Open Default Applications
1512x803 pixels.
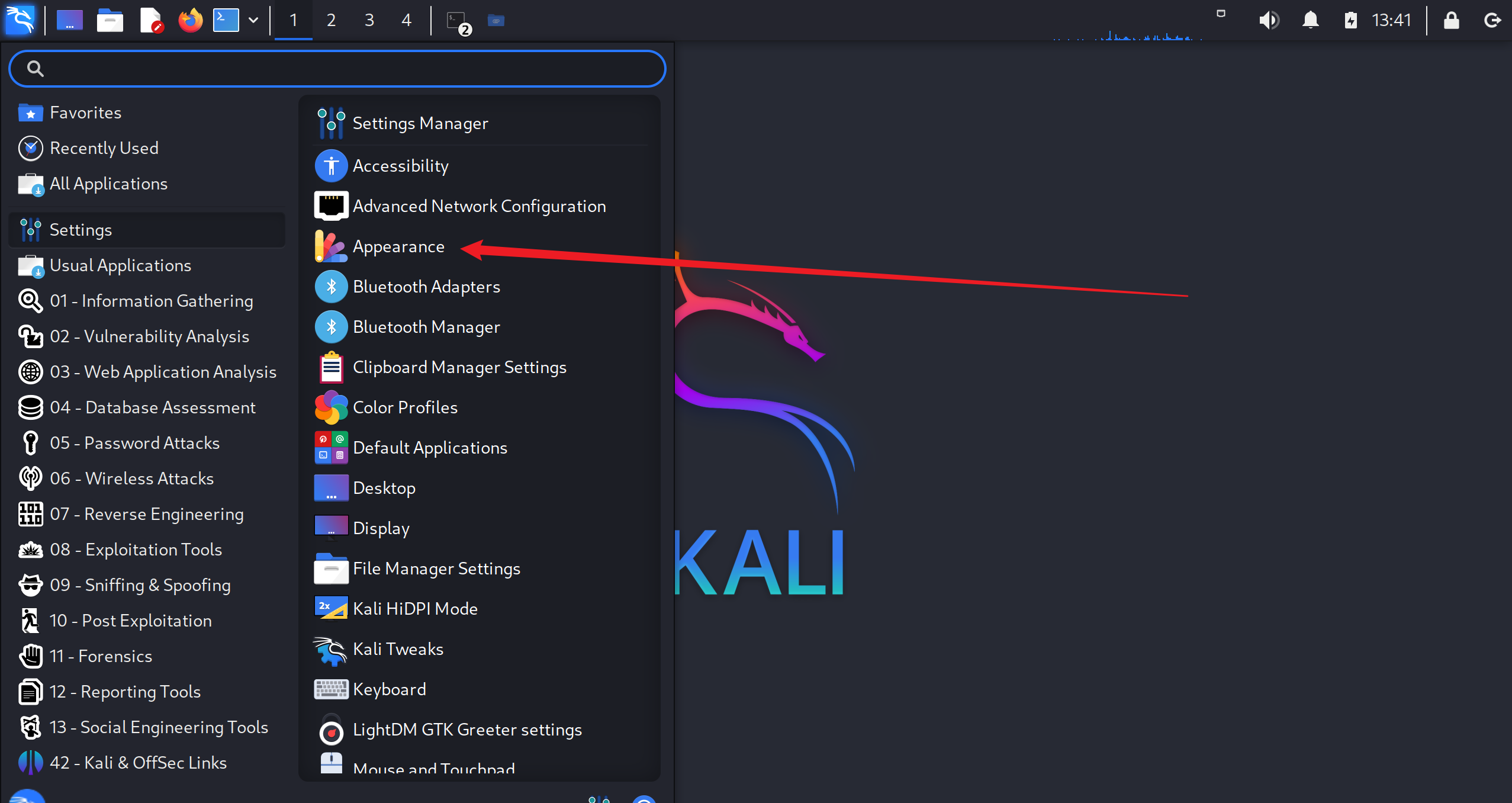pyautogui.click(x=480, y=448)
